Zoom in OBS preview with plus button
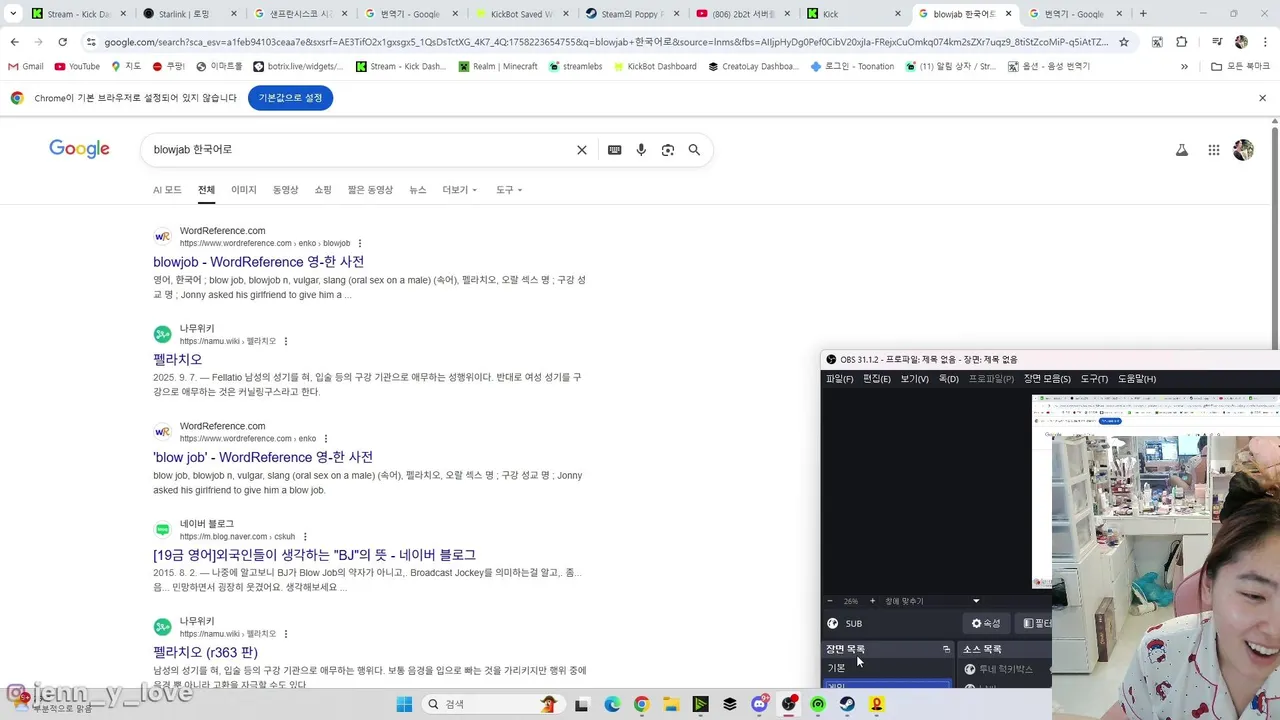 tap(872, 601)
